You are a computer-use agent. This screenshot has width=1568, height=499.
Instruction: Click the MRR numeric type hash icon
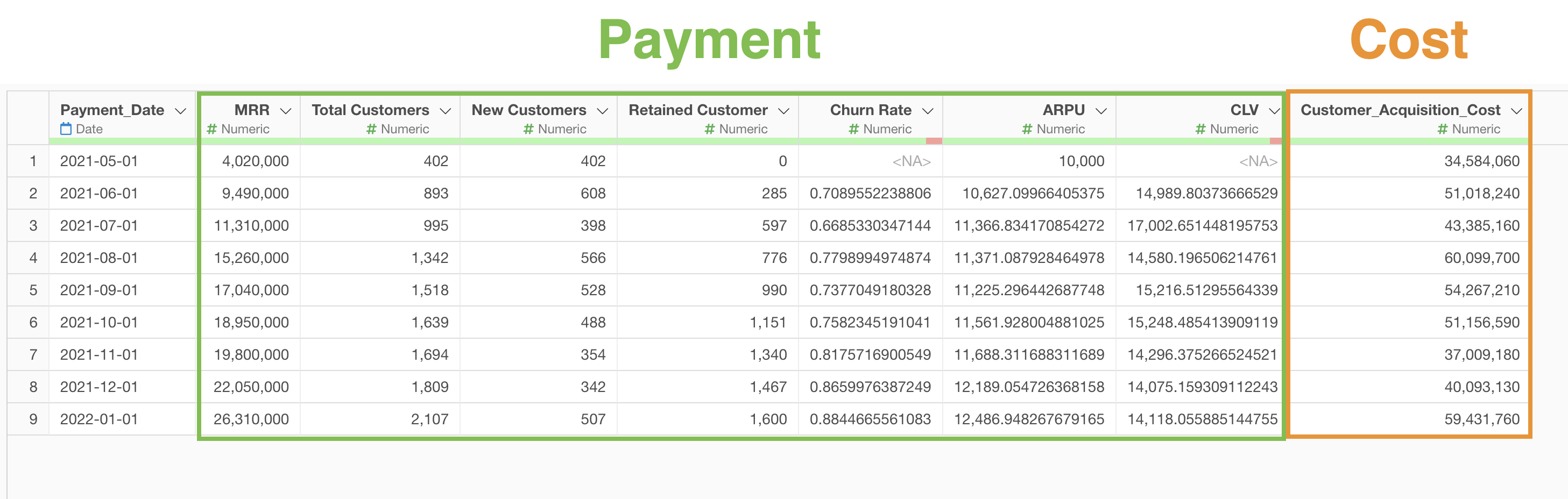tap(212, 129)
